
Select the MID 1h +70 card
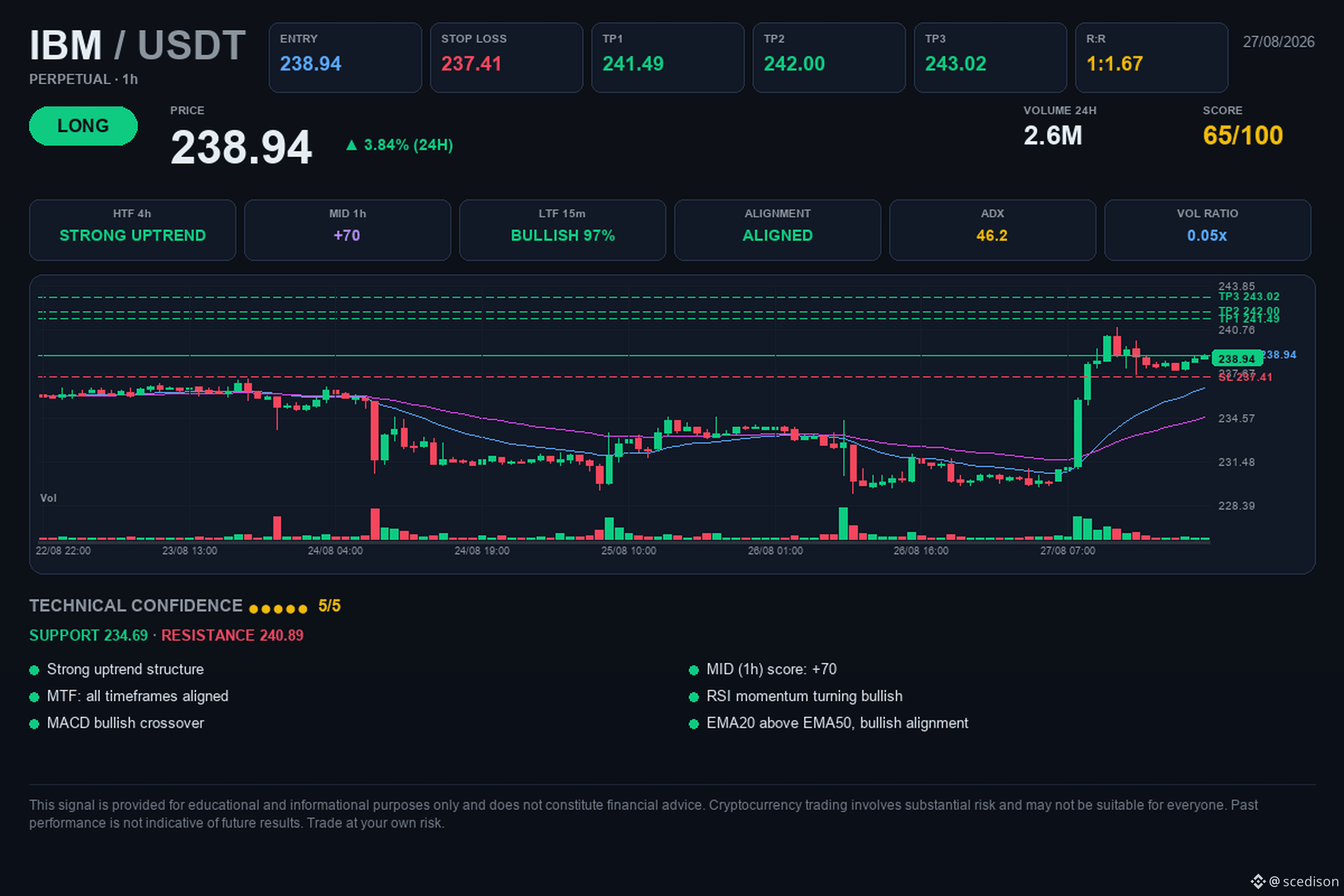(347, 230)
